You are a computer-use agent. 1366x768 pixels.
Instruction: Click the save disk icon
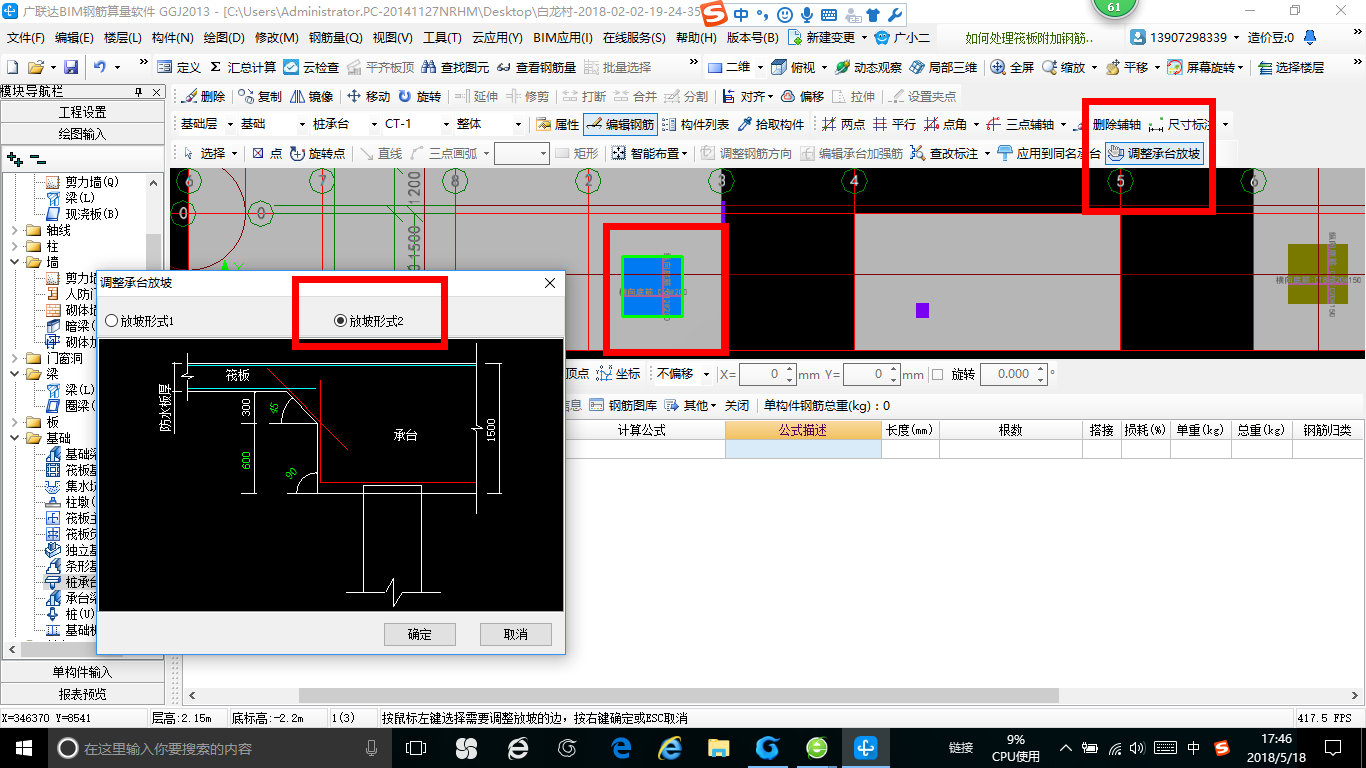click(x=71, y=67)
